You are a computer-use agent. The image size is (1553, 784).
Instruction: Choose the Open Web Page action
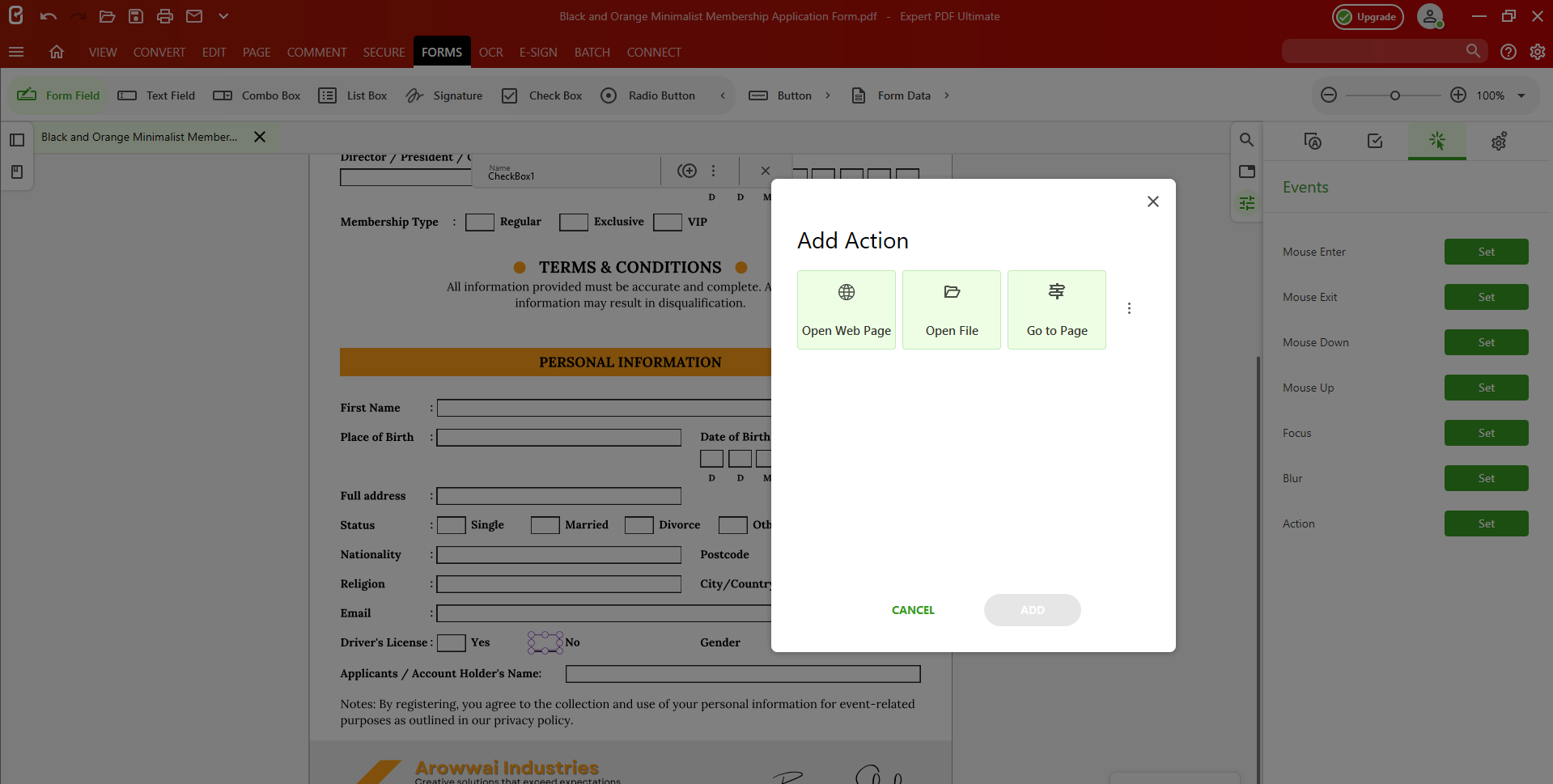[846, 309]
